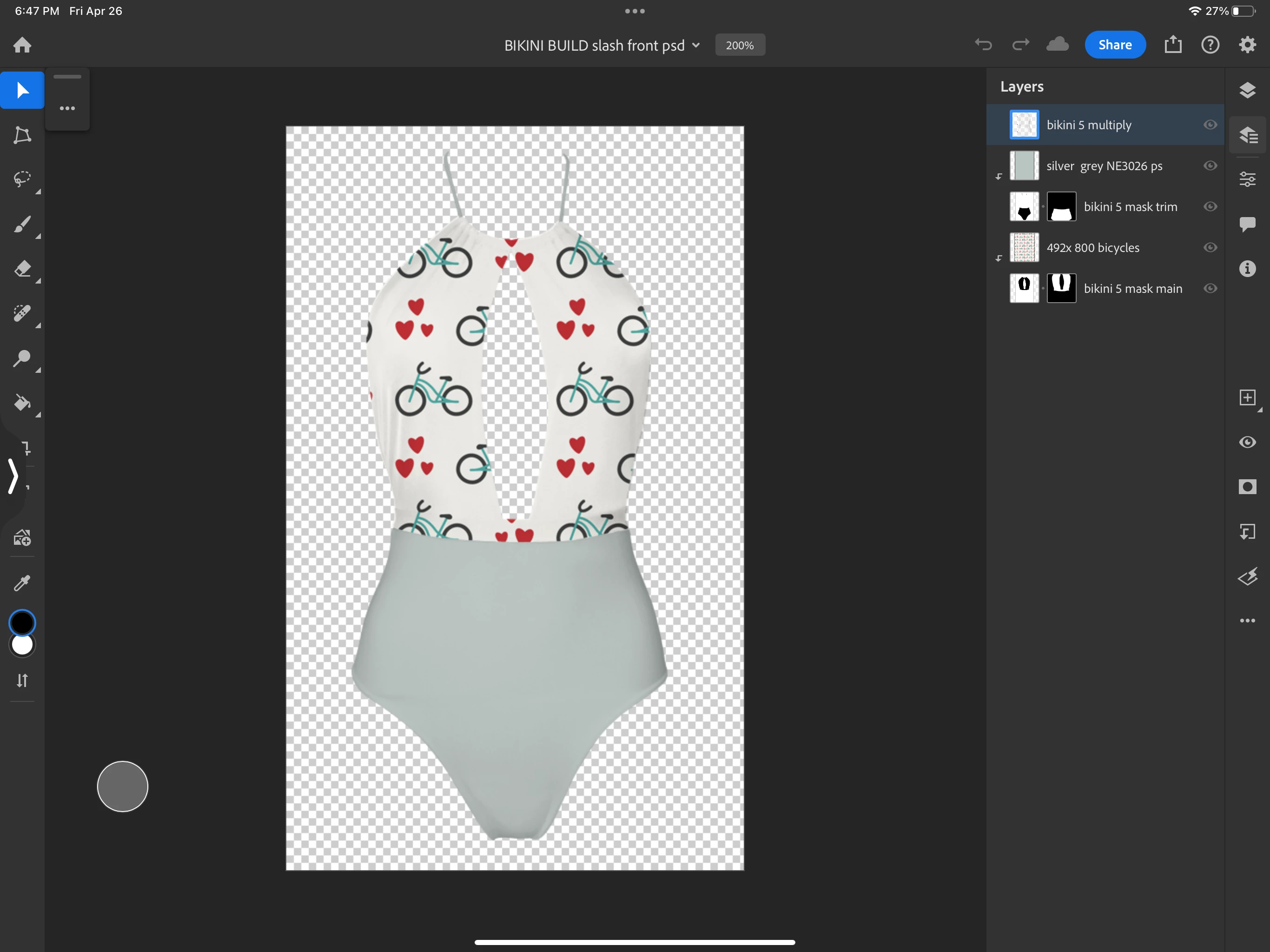Viewport: 1270px width, 952px height.
Task: Open the black foreground color swatch
Action: [22, 622]
